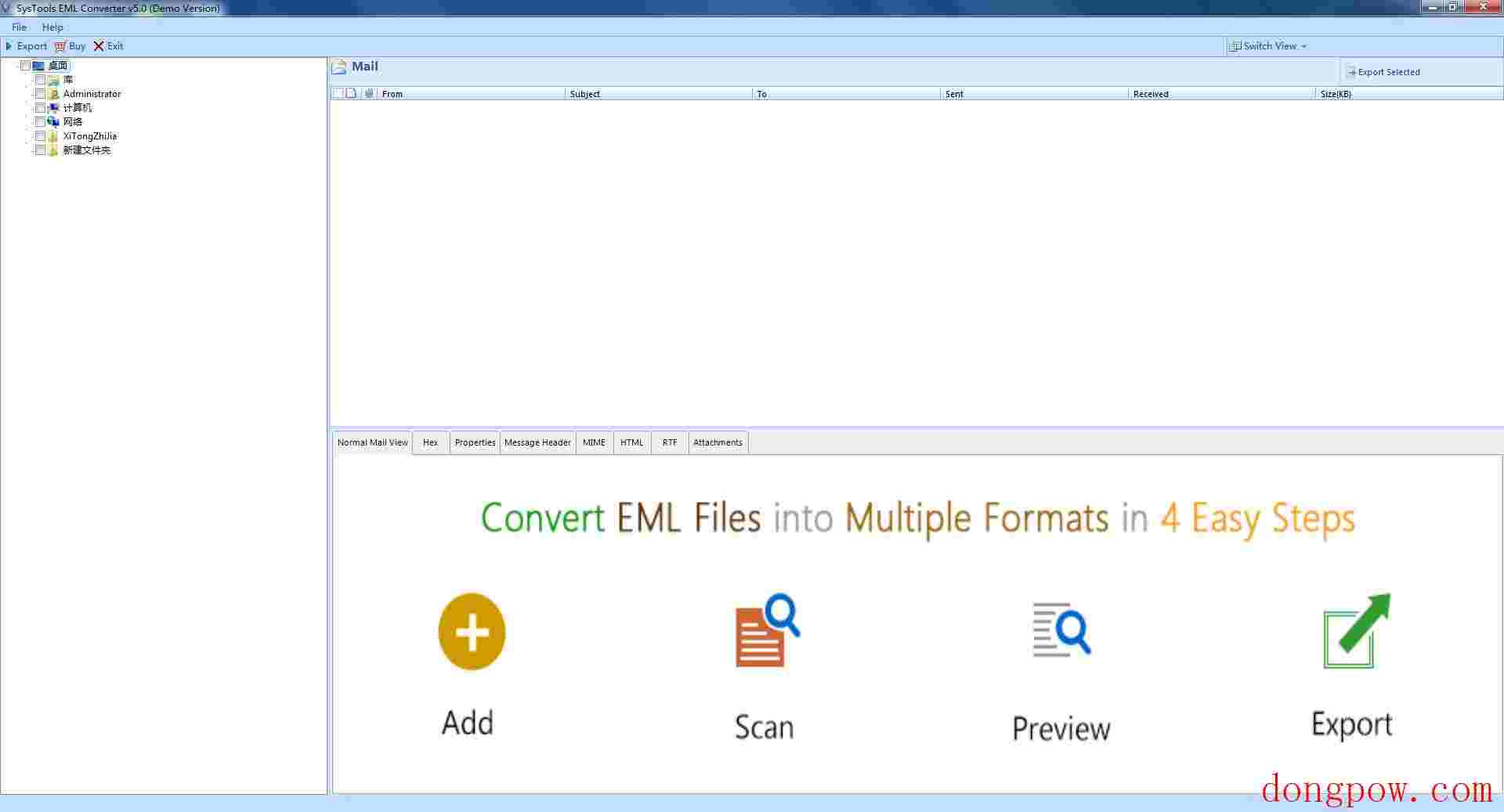Open the File menu

[x=19, y=27]
